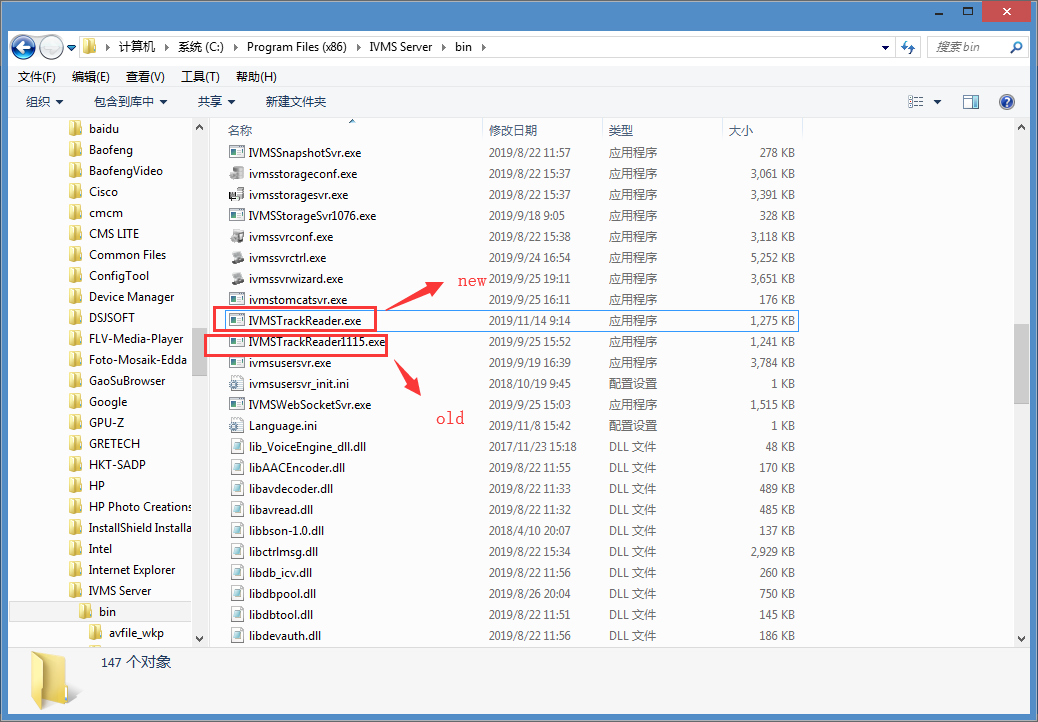
Task: Open the recent locations dropdown arrow
Action: point(71,48)
